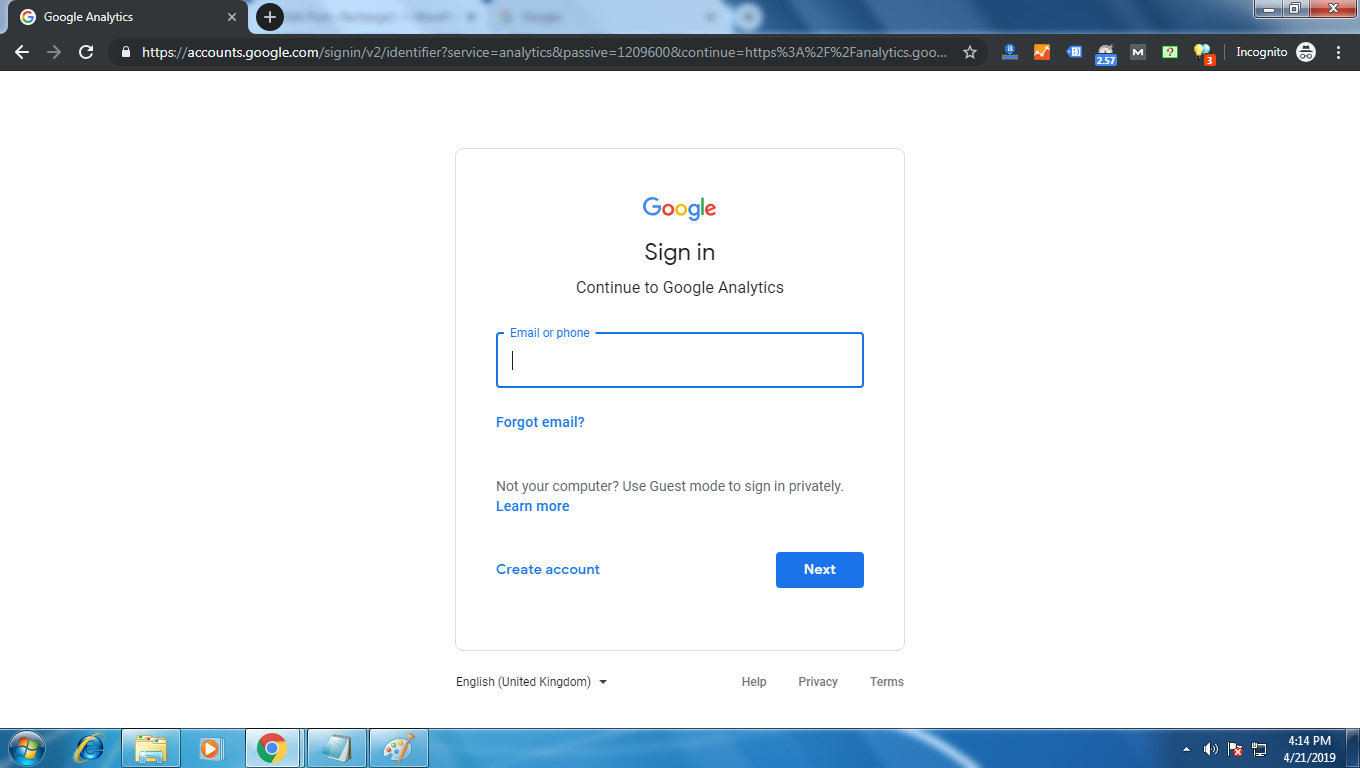Open the lightbulb extension with badge 3

coord(1202,53)
